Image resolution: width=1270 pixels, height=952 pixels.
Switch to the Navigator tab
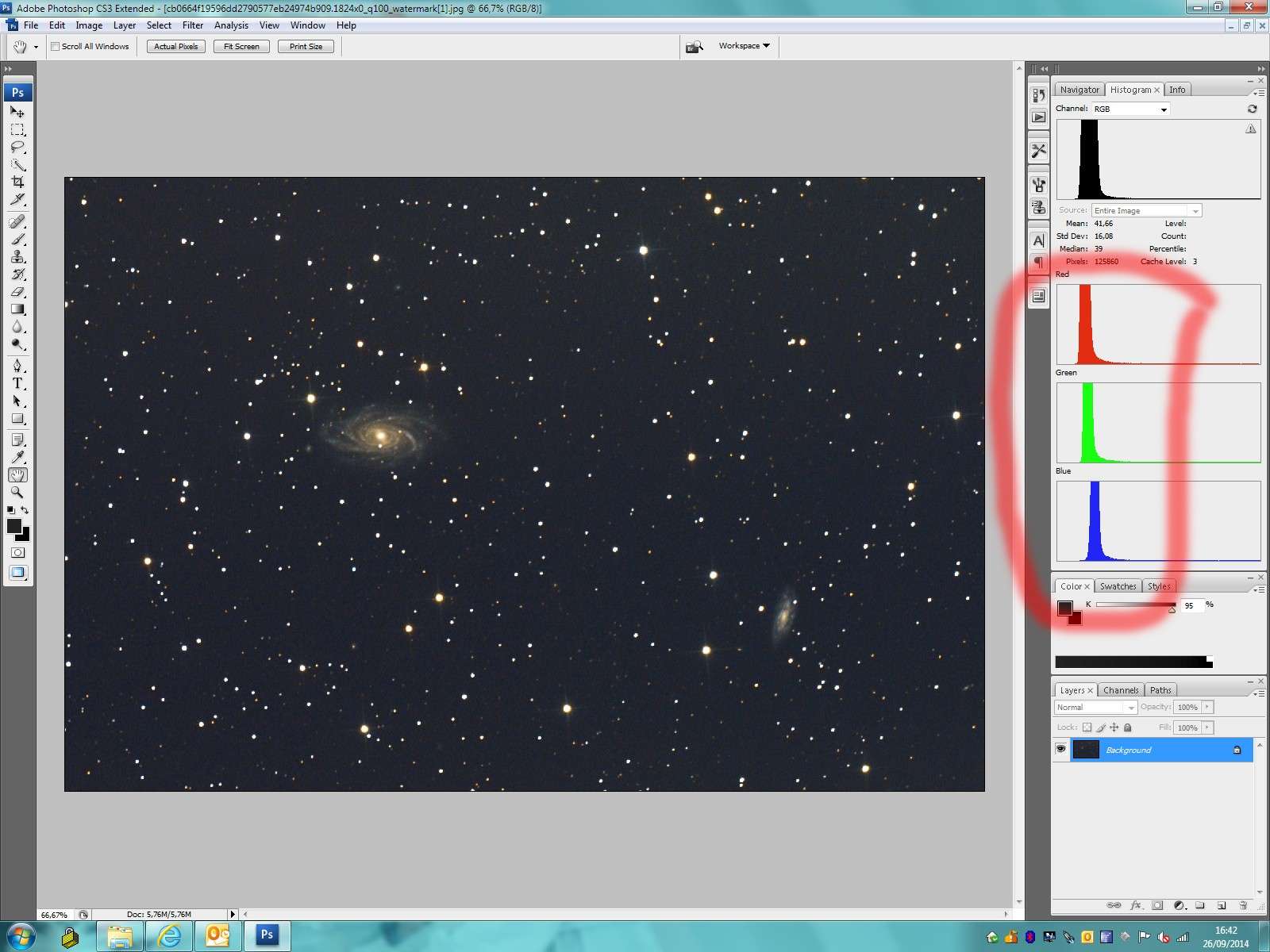1079,90
